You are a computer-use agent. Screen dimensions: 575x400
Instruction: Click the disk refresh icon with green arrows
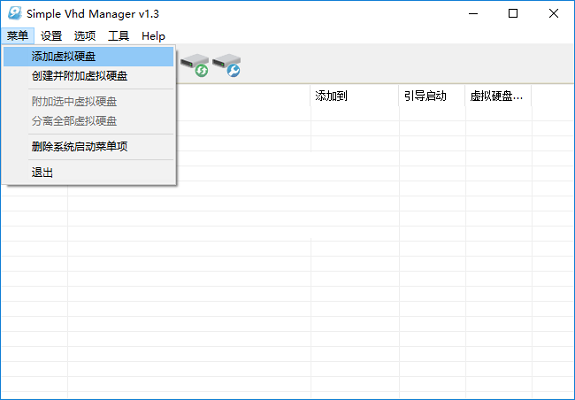click(195, 65)
